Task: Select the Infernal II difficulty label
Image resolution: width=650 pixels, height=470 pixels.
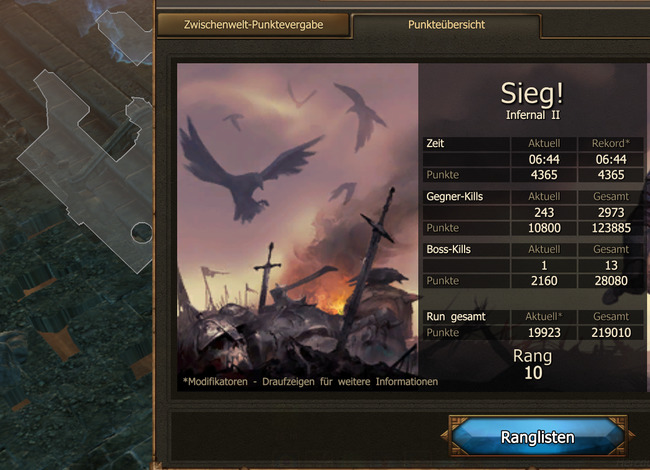Action: coord(533,115)
